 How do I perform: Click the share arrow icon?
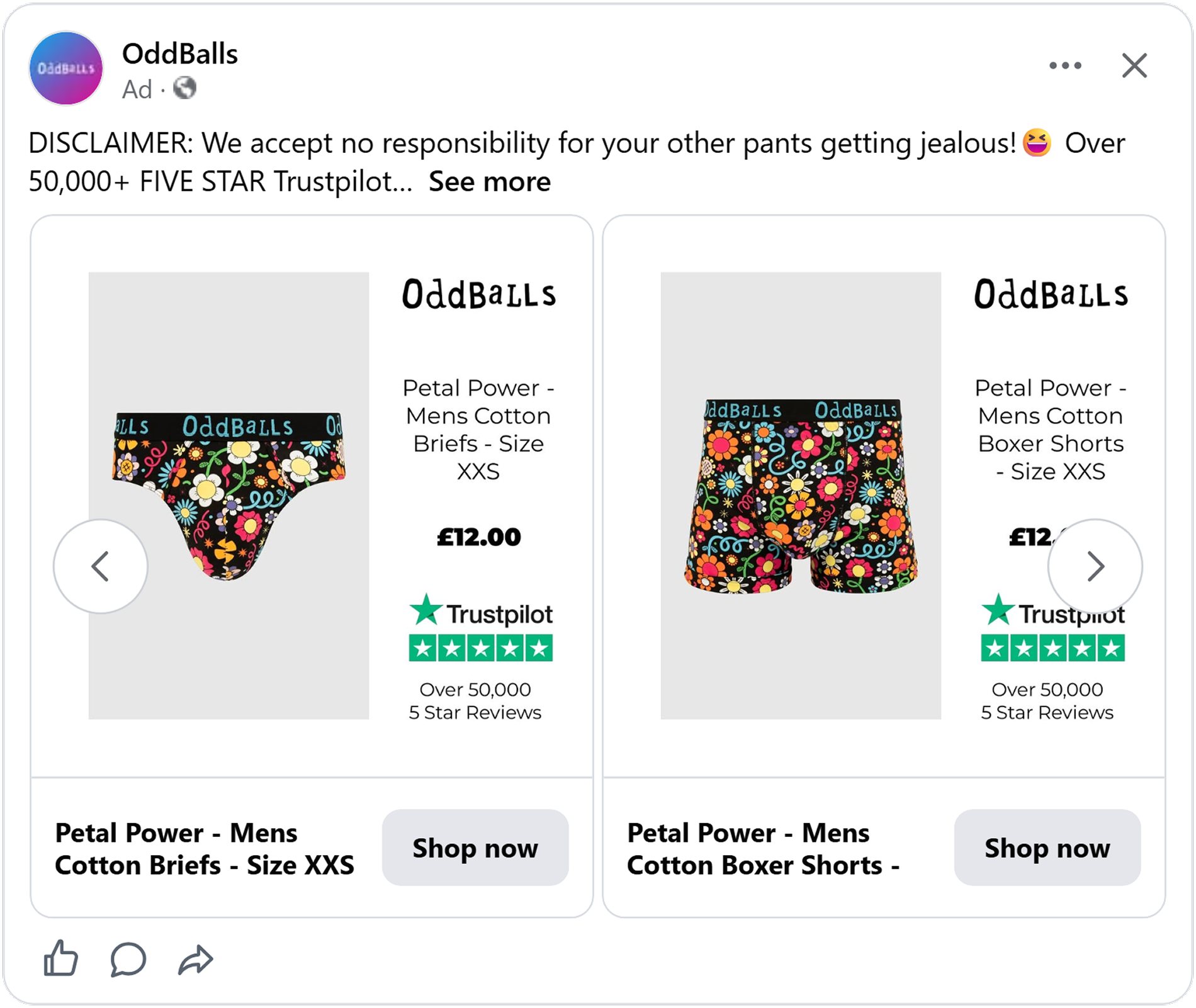pyautogui.click(x=196, y=960)
